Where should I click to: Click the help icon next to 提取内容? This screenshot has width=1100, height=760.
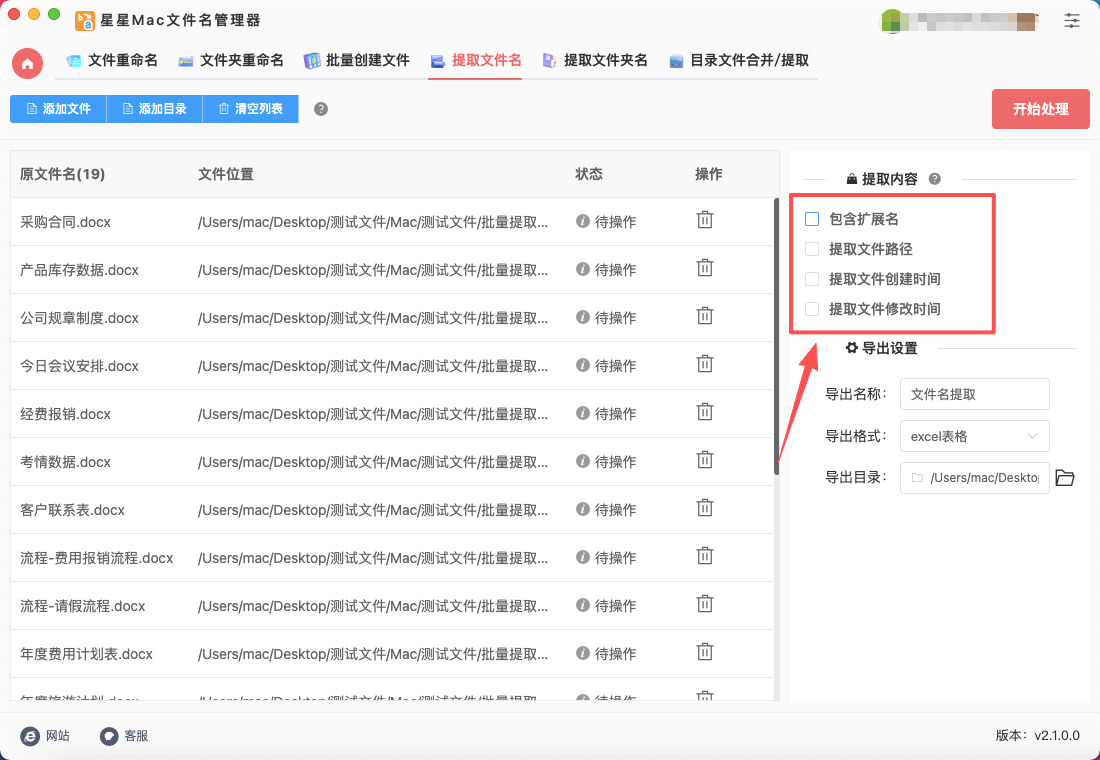click(x=935, y=179)
